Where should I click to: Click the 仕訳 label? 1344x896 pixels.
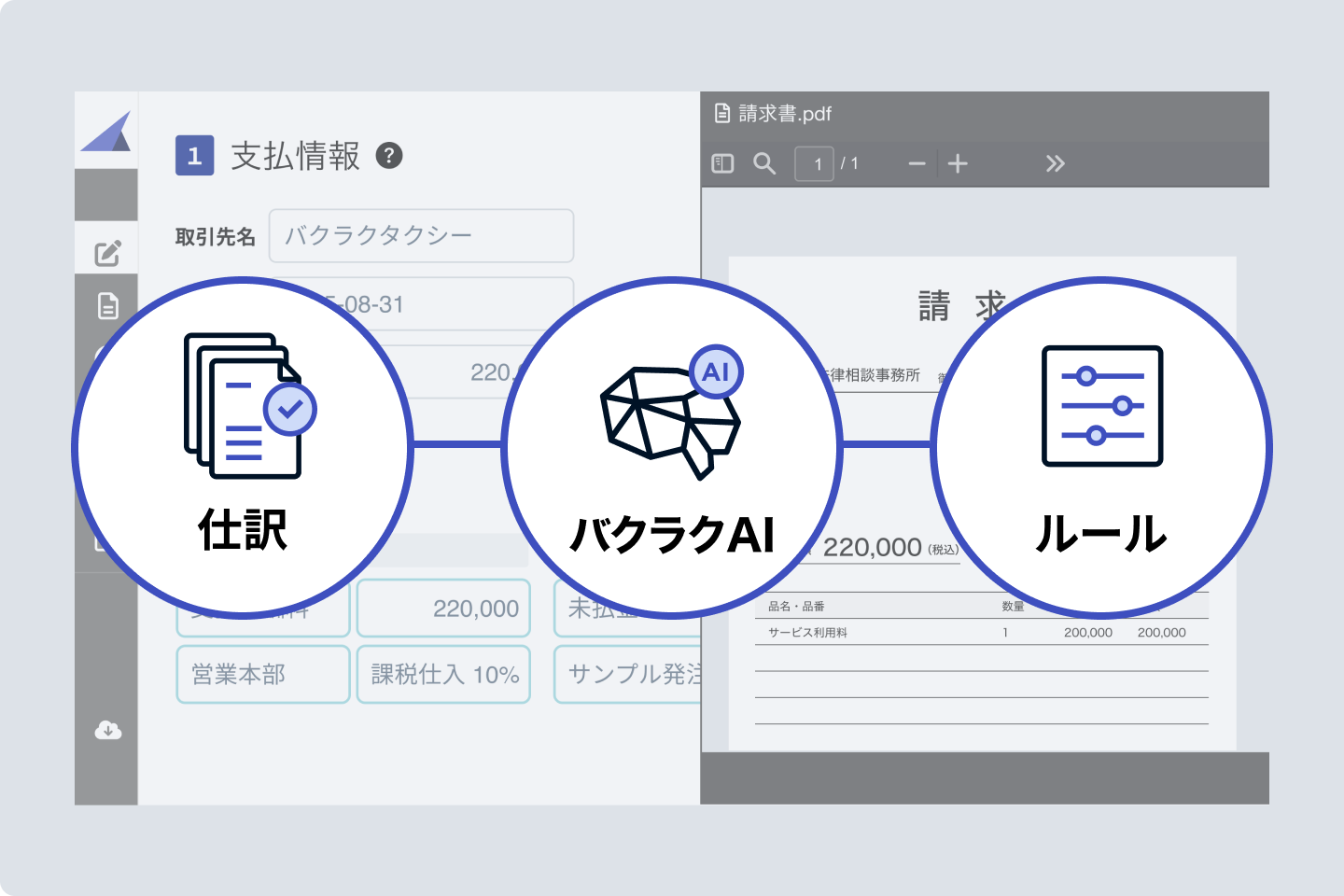[243, 529]
